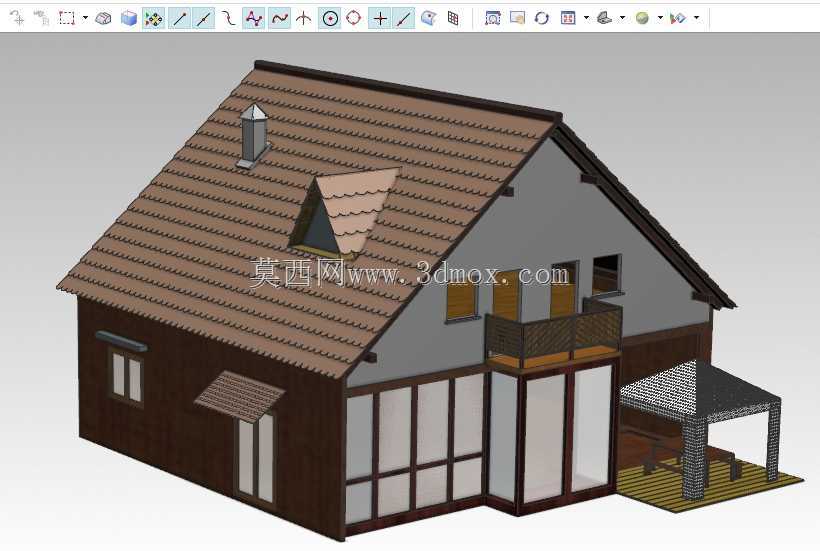Select the triangular dormer window on roof
The image size is (820, 551).
[343, 213]
